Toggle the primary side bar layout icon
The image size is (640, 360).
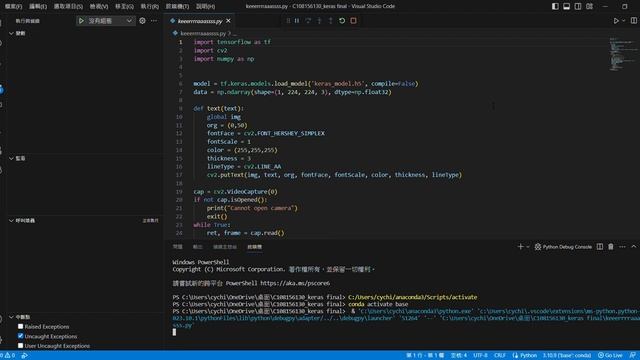coord(555,6)
